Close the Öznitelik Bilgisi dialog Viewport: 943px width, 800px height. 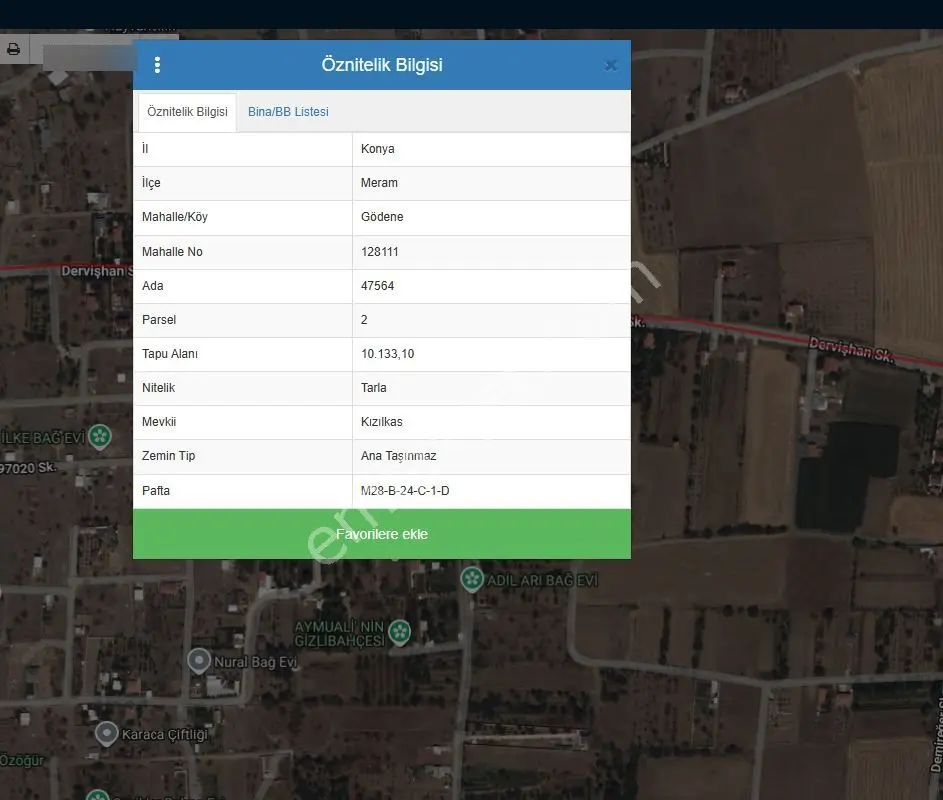(x=610, y=66)
